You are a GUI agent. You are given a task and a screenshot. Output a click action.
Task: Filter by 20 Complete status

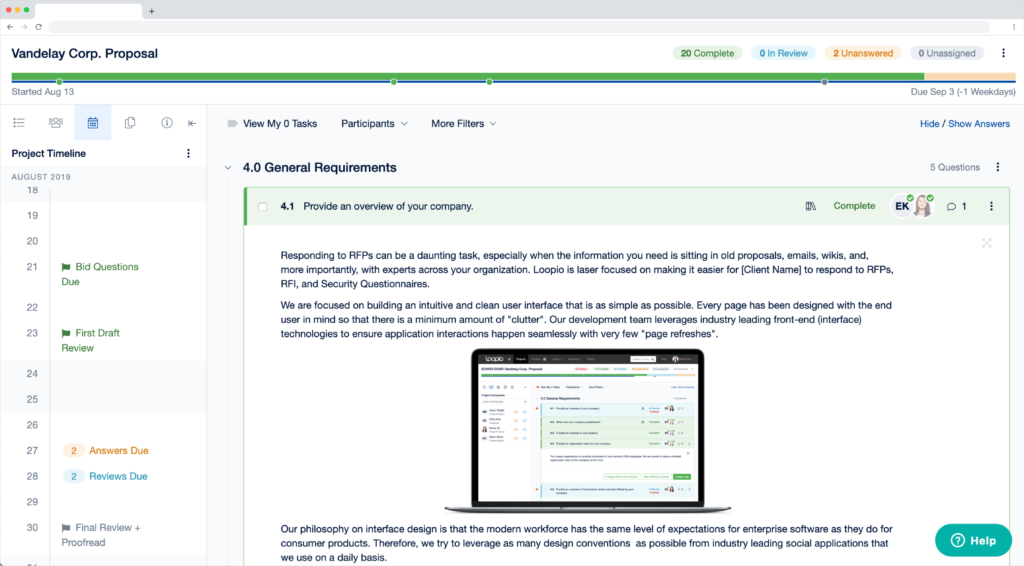point(707,53)
